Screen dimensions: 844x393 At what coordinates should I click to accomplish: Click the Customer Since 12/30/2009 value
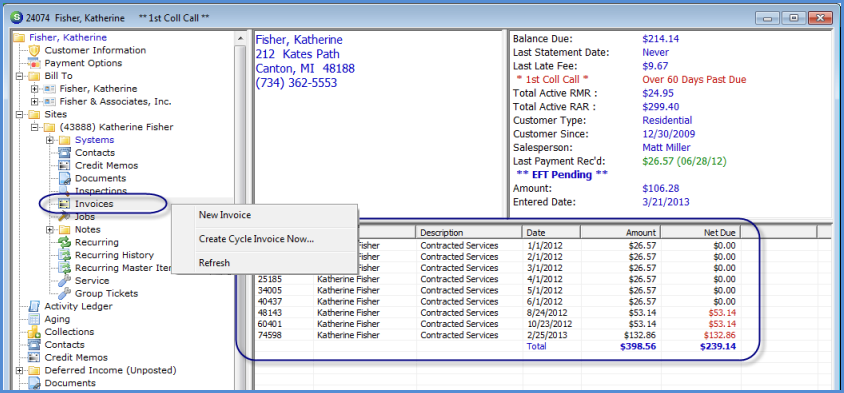tap(669, 134)
